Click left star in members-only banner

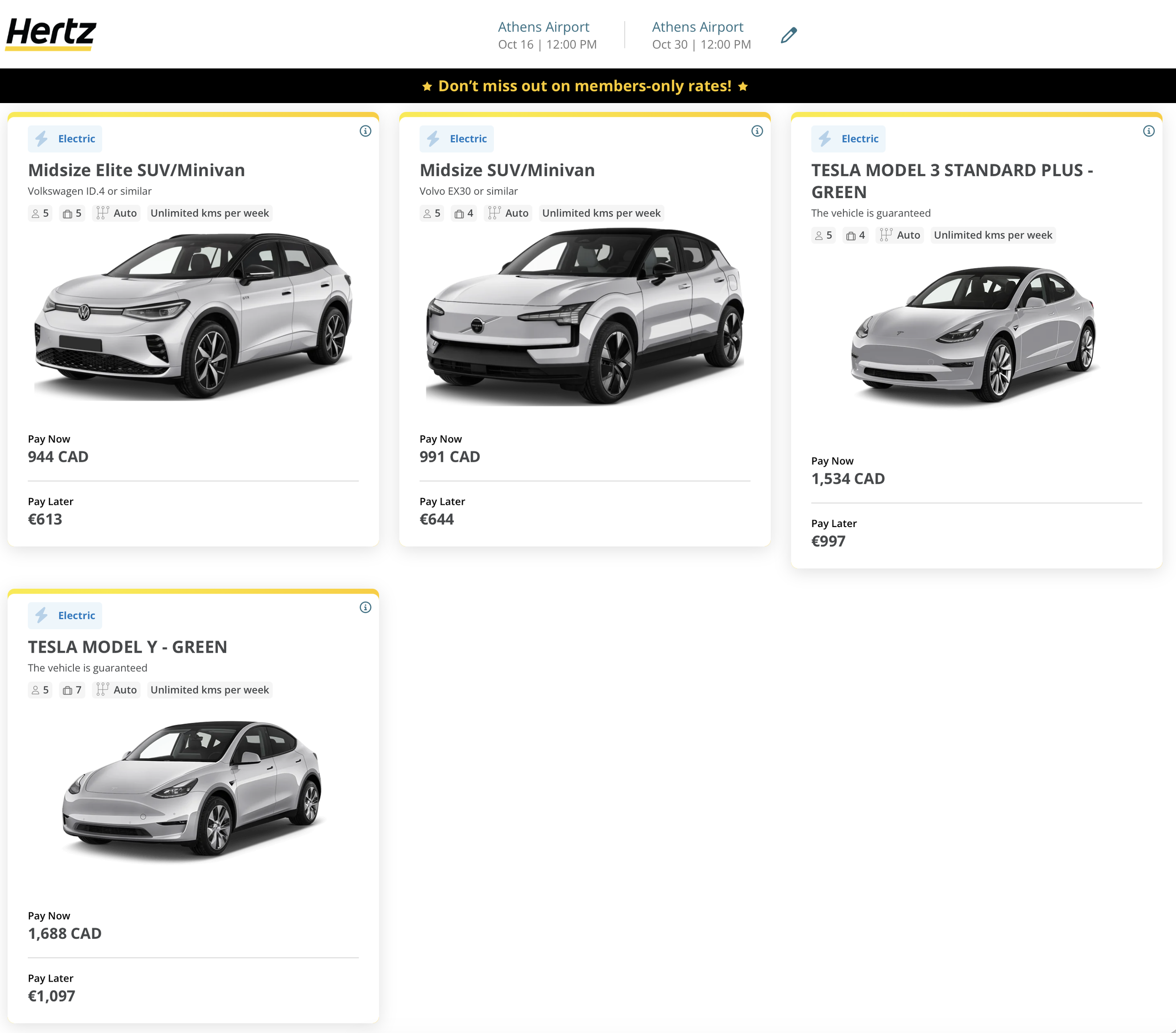[x=427, y=86]
